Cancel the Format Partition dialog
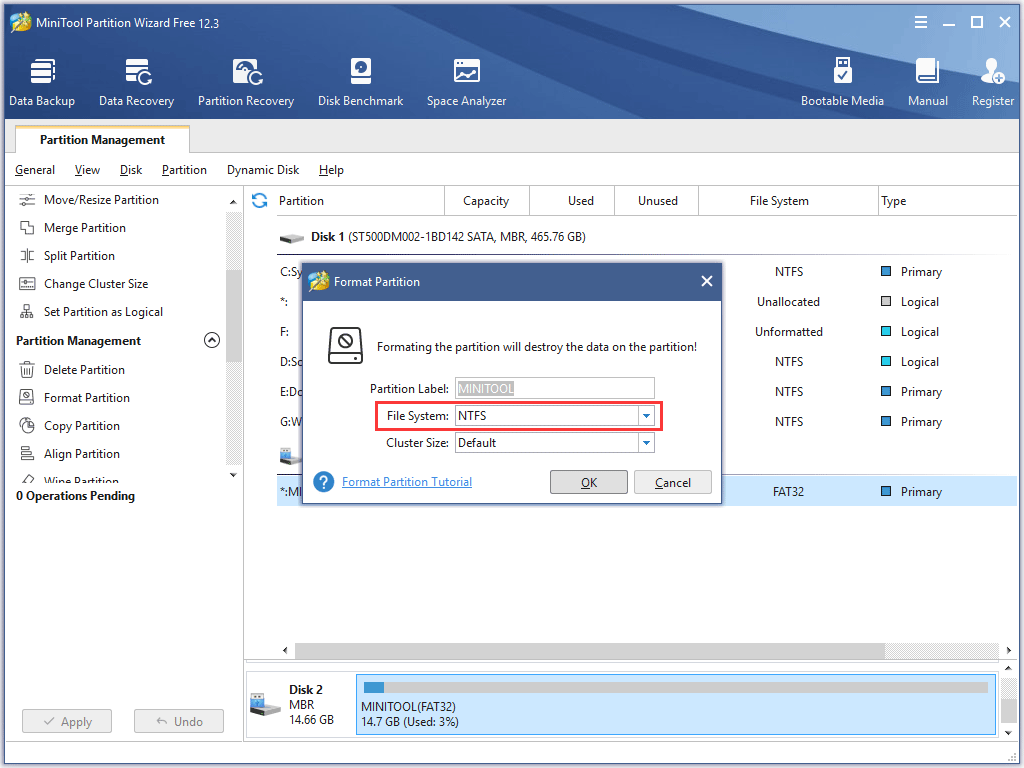This screenshot has height=768, width=1024. tap(673, 483)
